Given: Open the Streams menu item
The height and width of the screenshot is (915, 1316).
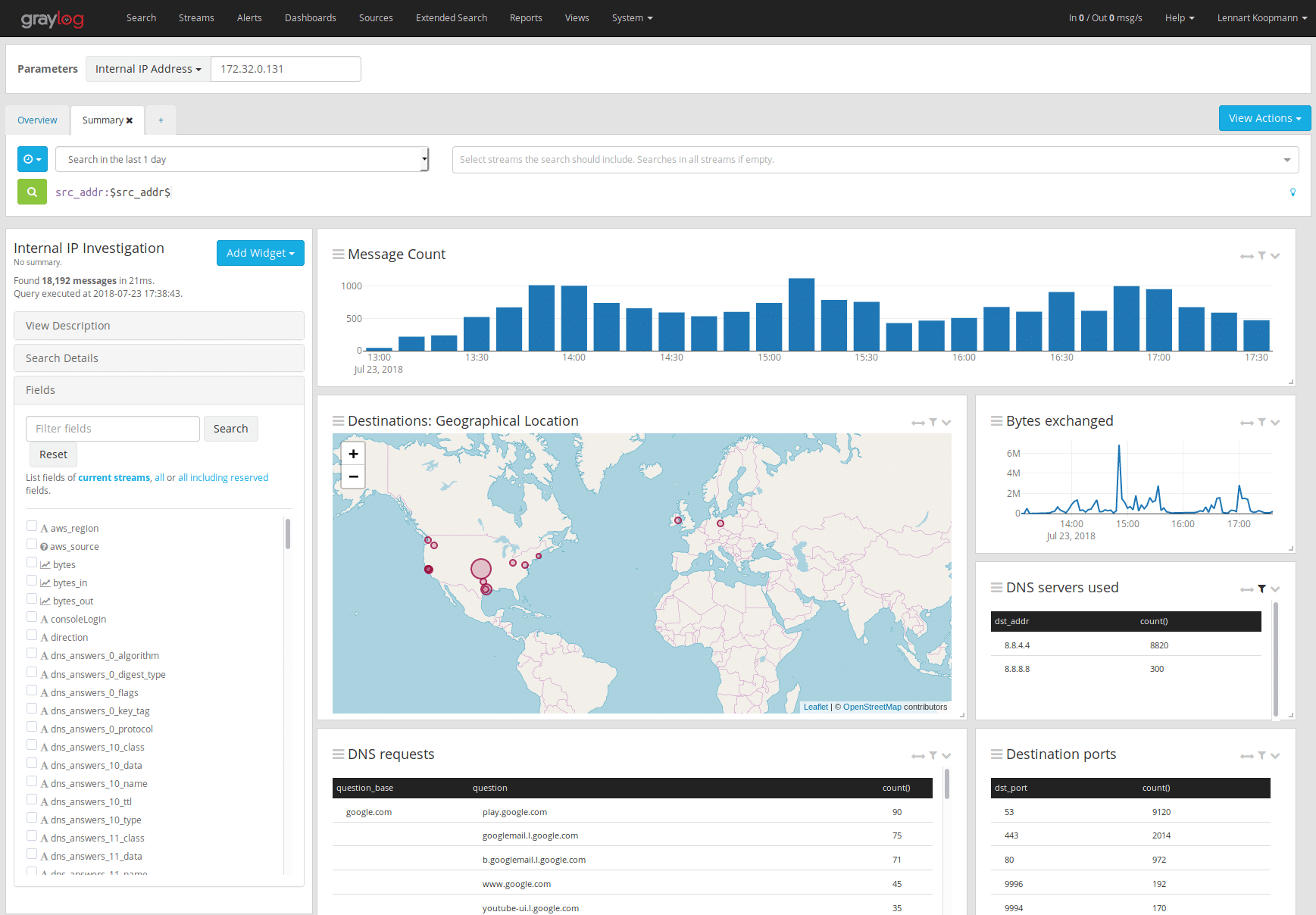Looking at the screenshot, I should [196, 18].
